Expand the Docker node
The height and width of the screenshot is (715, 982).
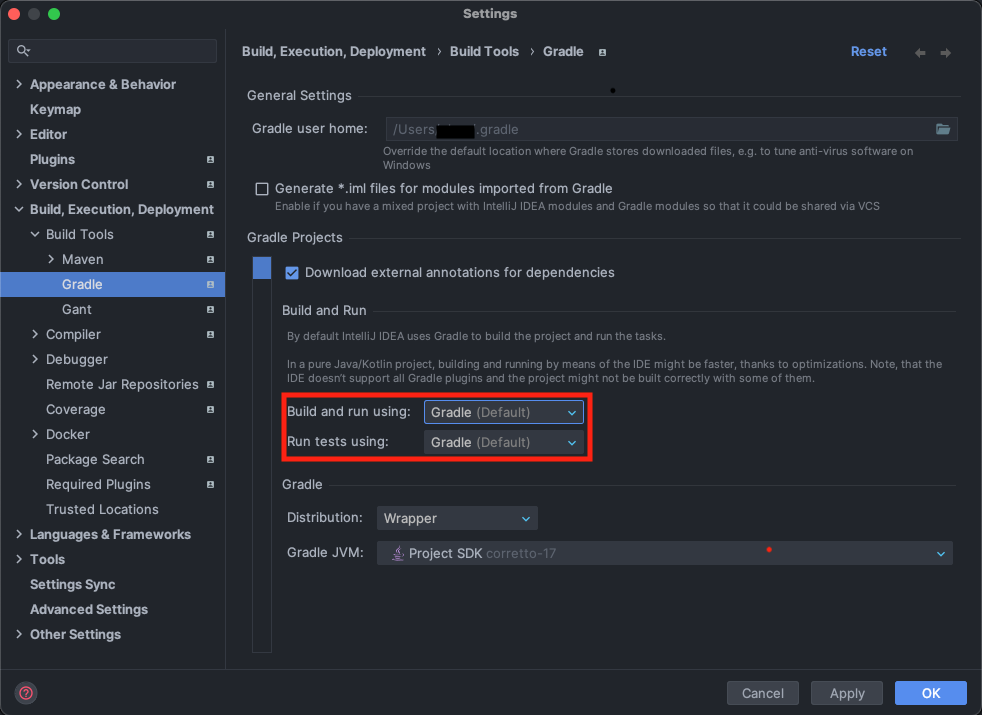pos(35,435)
